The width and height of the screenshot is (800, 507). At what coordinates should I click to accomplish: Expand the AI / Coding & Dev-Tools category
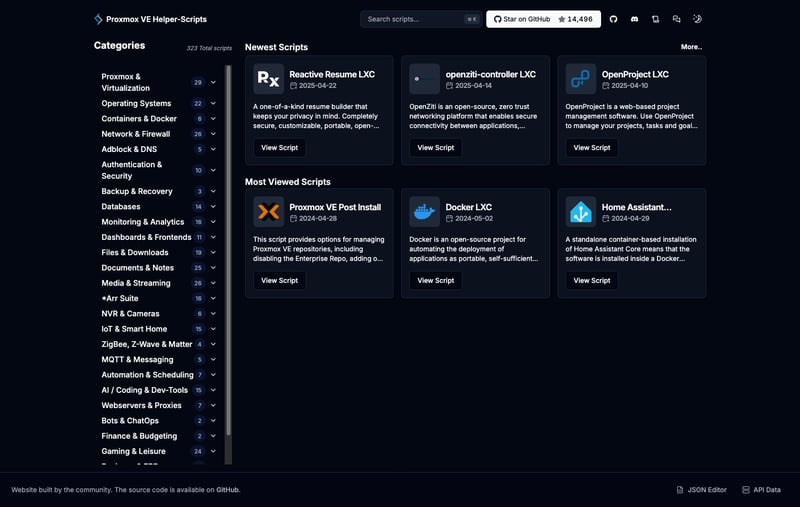point(213,390)
